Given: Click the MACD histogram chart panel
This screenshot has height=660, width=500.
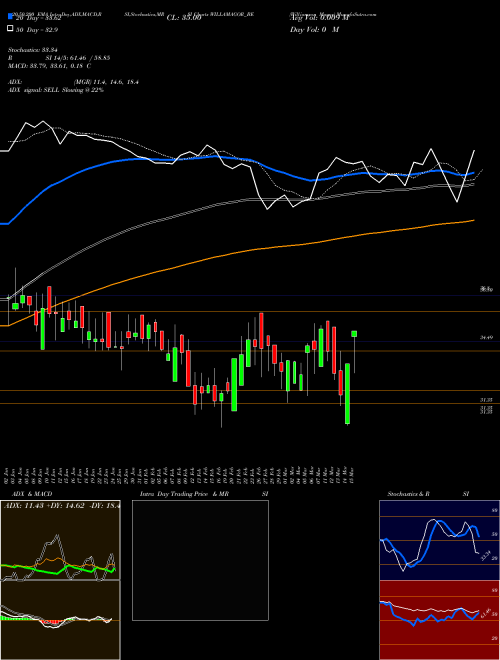Looking at the screenshot, I should (x=60, y=620).
